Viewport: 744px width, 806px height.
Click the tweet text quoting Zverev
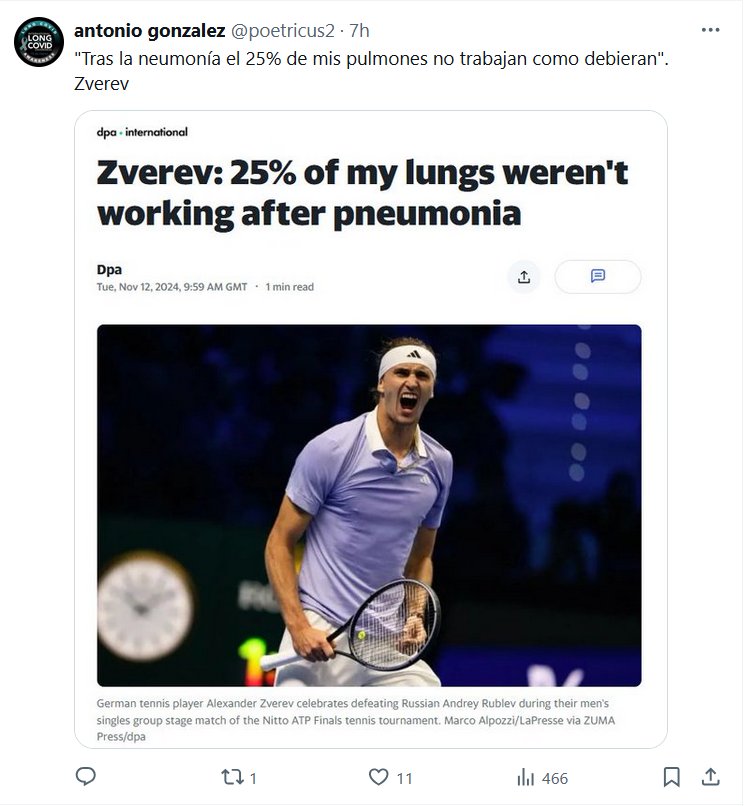tap(372, 59)
